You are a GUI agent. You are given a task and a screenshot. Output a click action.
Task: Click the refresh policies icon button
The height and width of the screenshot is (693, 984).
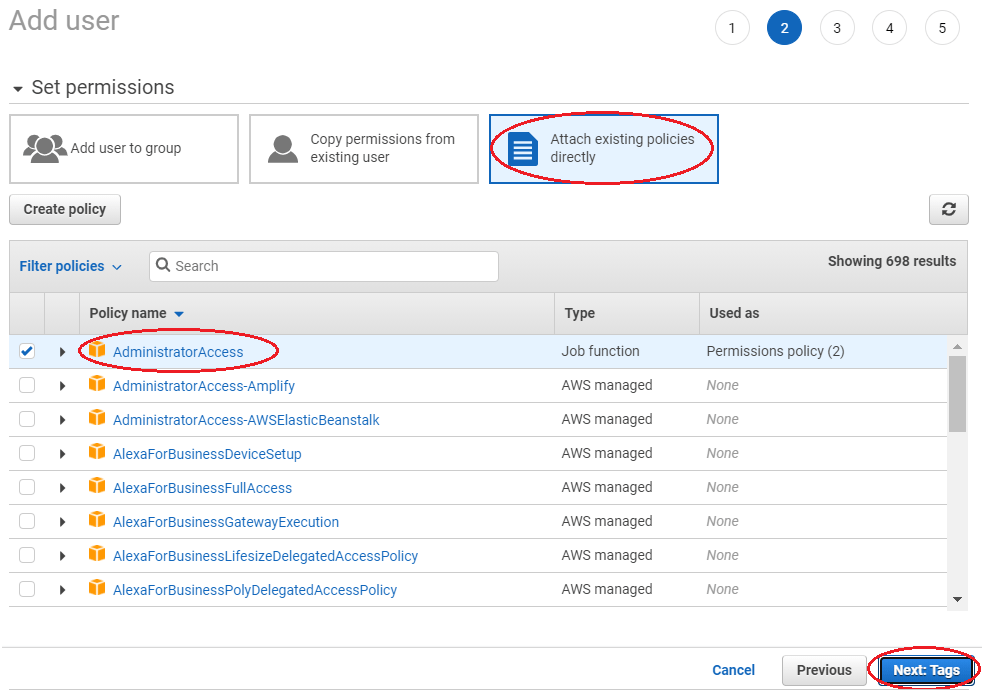click(x=948, y=209)
